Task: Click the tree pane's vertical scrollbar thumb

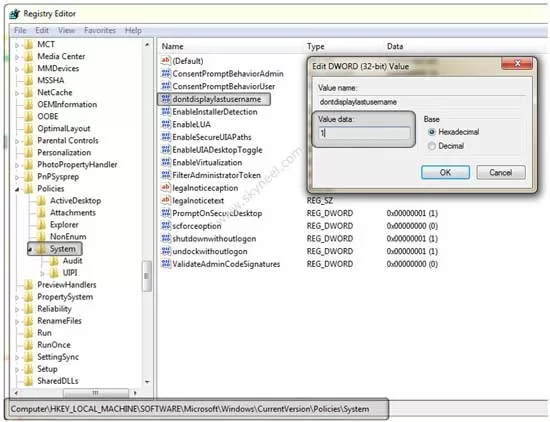Action: click(147, 276)
